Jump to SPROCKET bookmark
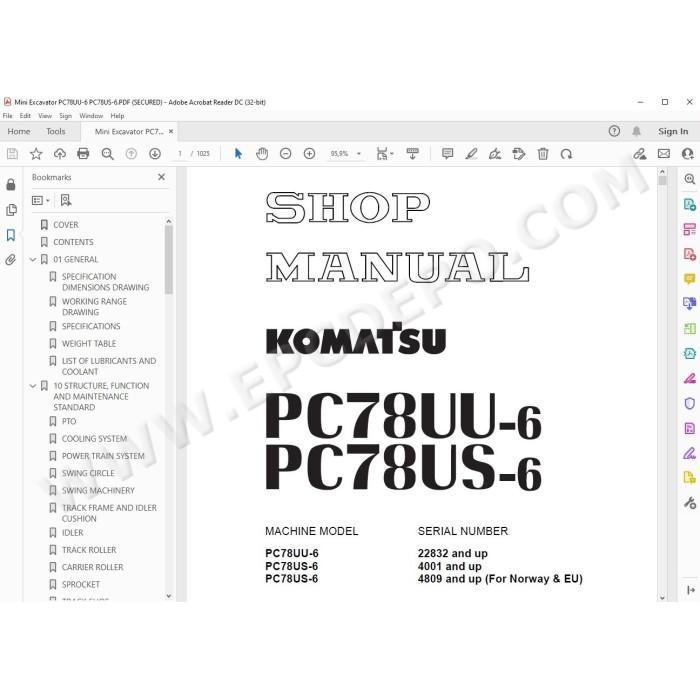 (x=80, y=584)
